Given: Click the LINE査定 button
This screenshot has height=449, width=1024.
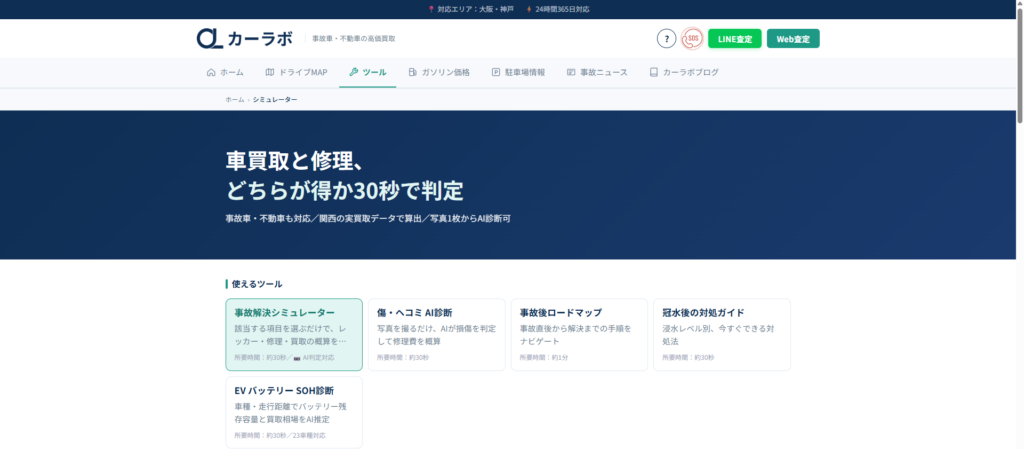Looking at the screenshot, I should coord(735,39).
